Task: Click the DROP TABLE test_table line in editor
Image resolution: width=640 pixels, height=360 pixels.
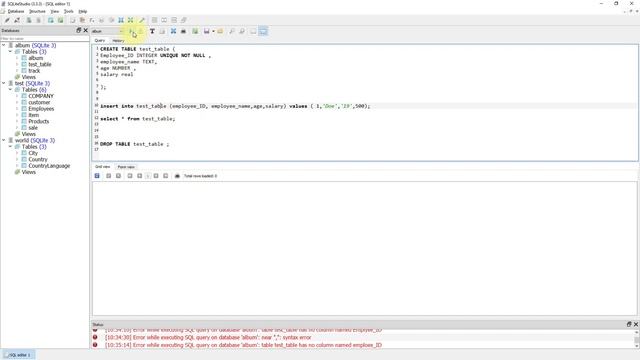Action: pos(134,144)
